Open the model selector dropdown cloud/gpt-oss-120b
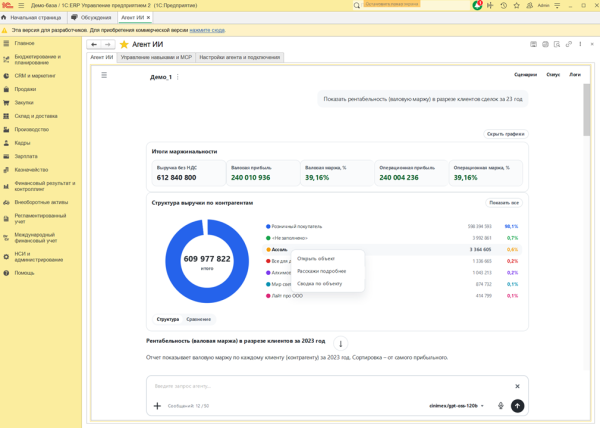 click(x=457, y=406)
